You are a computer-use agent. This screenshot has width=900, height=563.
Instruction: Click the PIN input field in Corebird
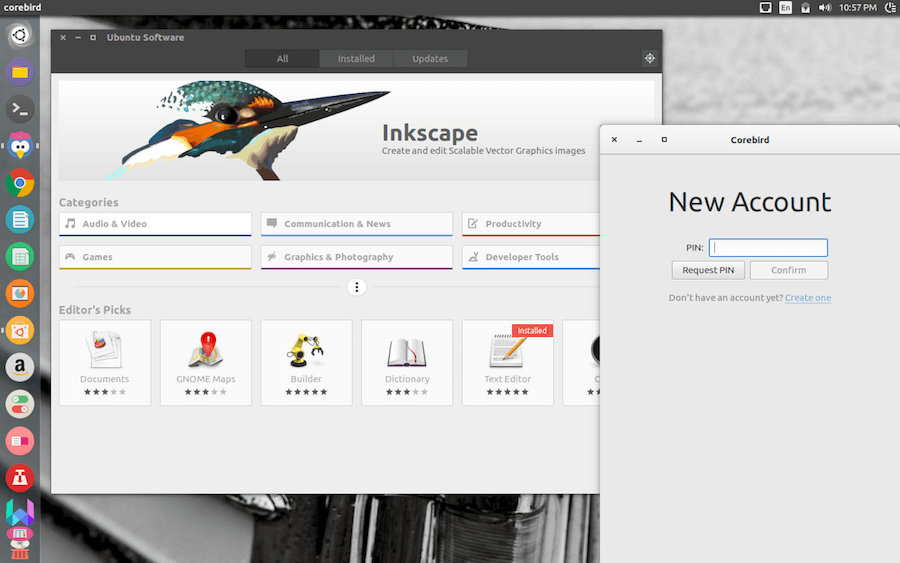pos(768,247)
